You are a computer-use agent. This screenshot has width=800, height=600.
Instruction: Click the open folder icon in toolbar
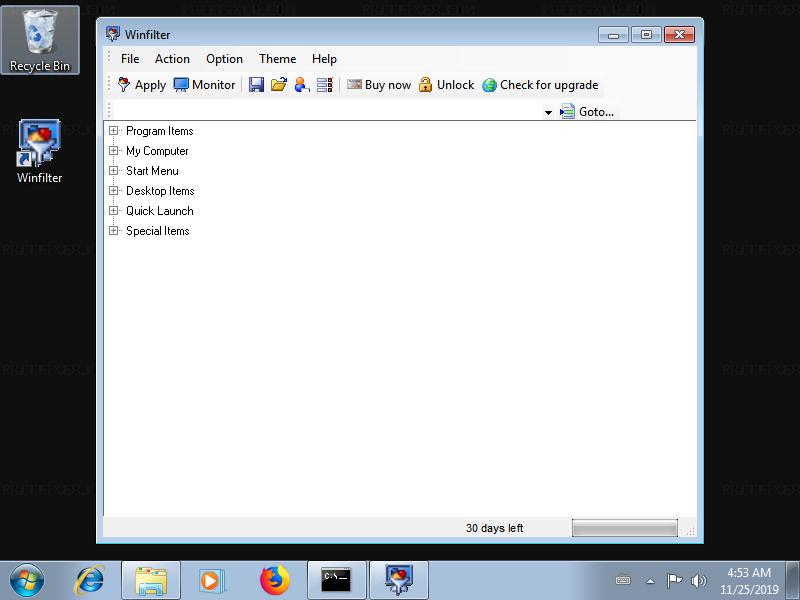pos(279,85)
